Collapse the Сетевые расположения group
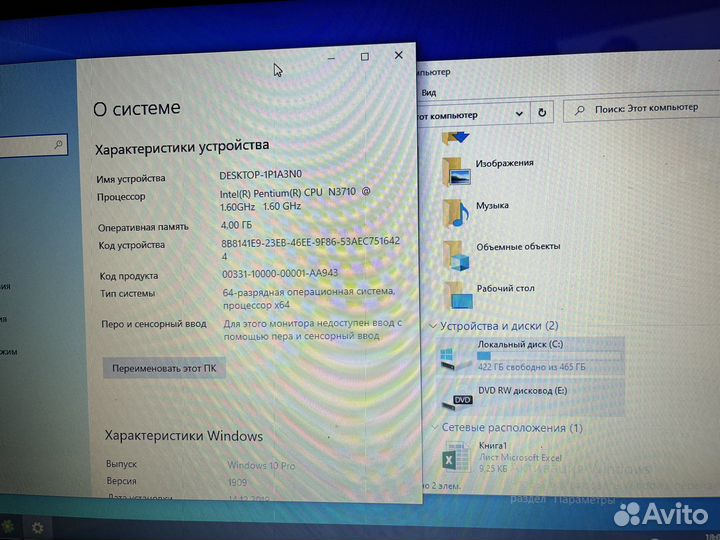The image size is (720, 540). [x=434, y=428]
